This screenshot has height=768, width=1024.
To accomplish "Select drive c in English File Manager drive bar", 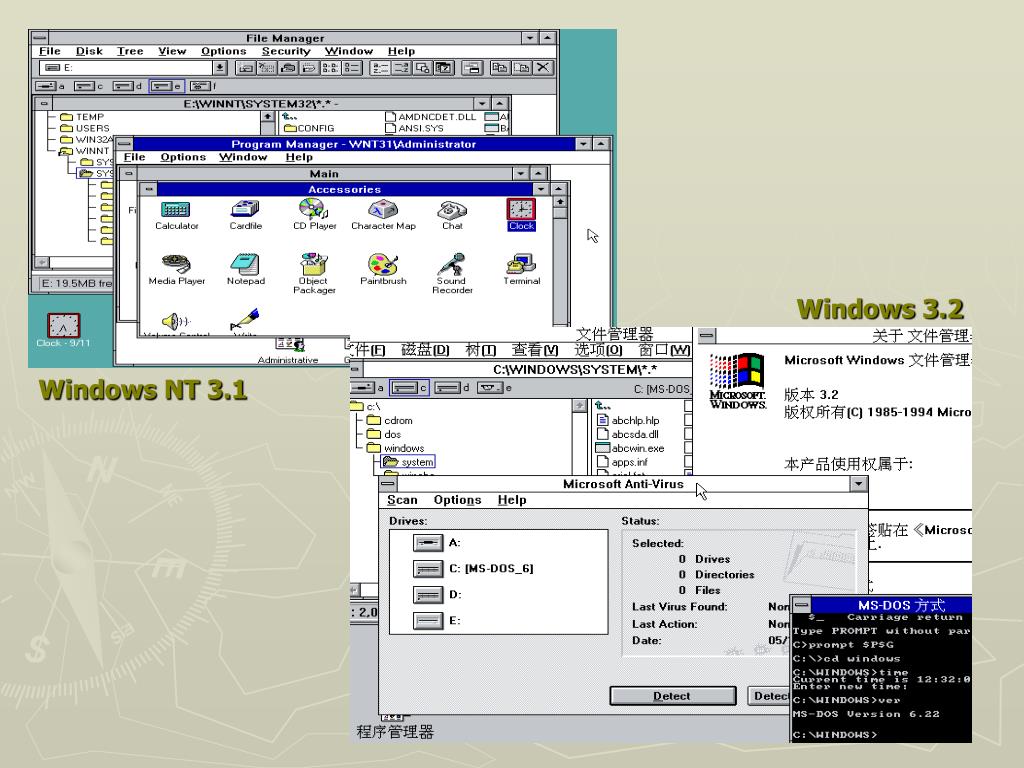I will [x=89, y=86].
